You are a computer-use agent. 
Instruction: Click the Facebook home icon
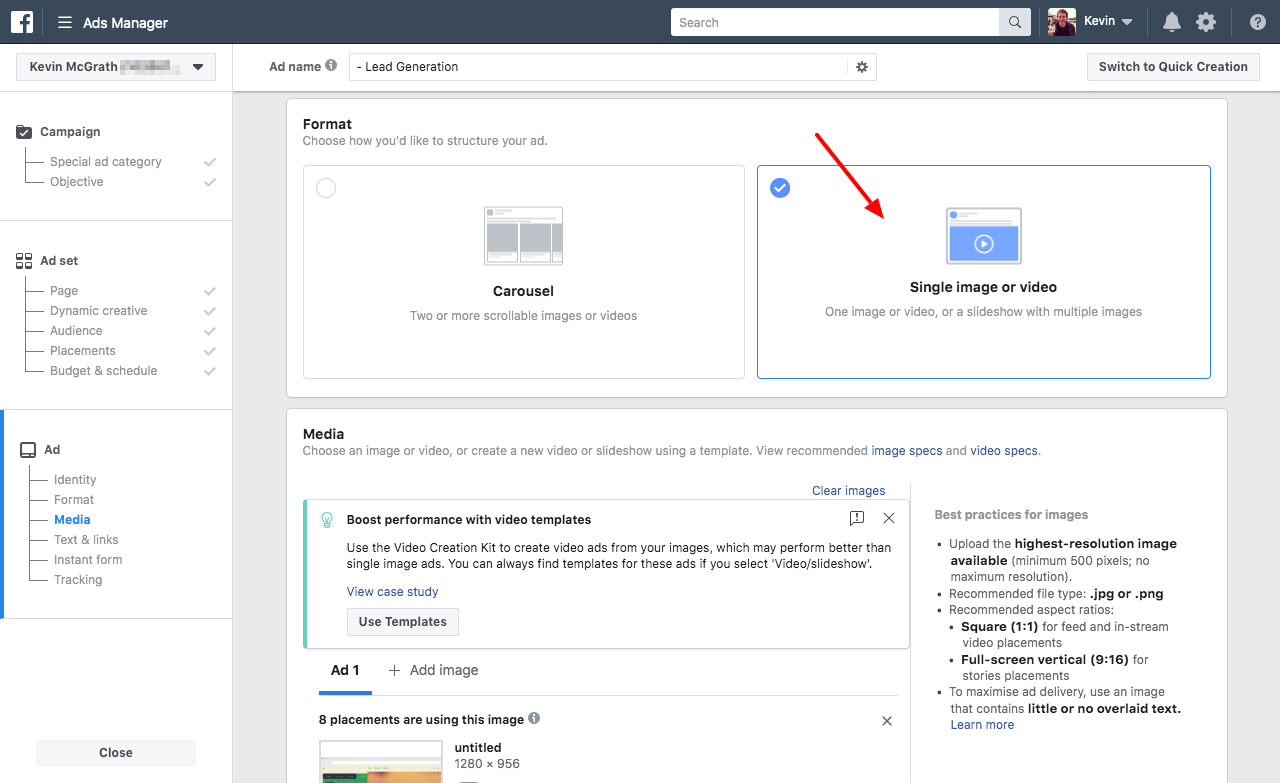[x=21, y=21]
